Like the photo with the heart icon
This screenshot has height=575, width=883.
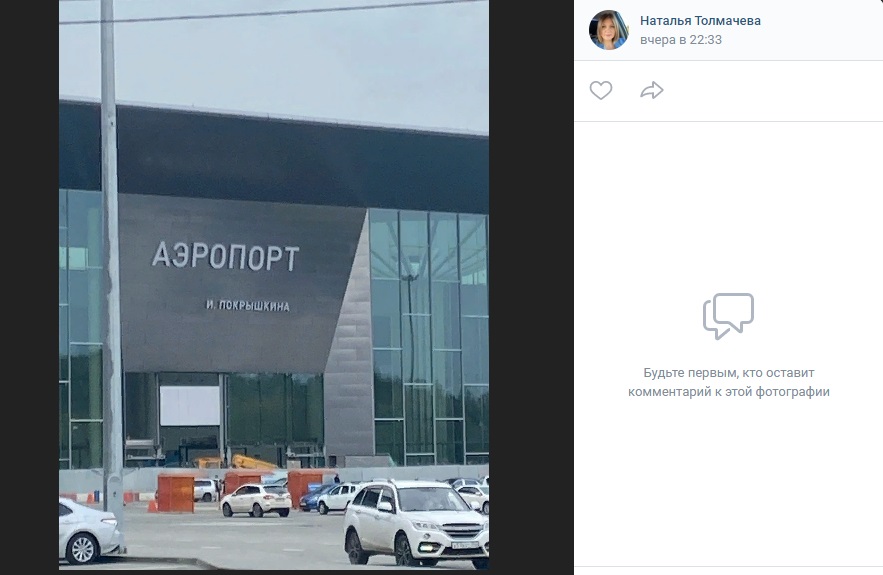pyautogui.click(x=601, y=90)
